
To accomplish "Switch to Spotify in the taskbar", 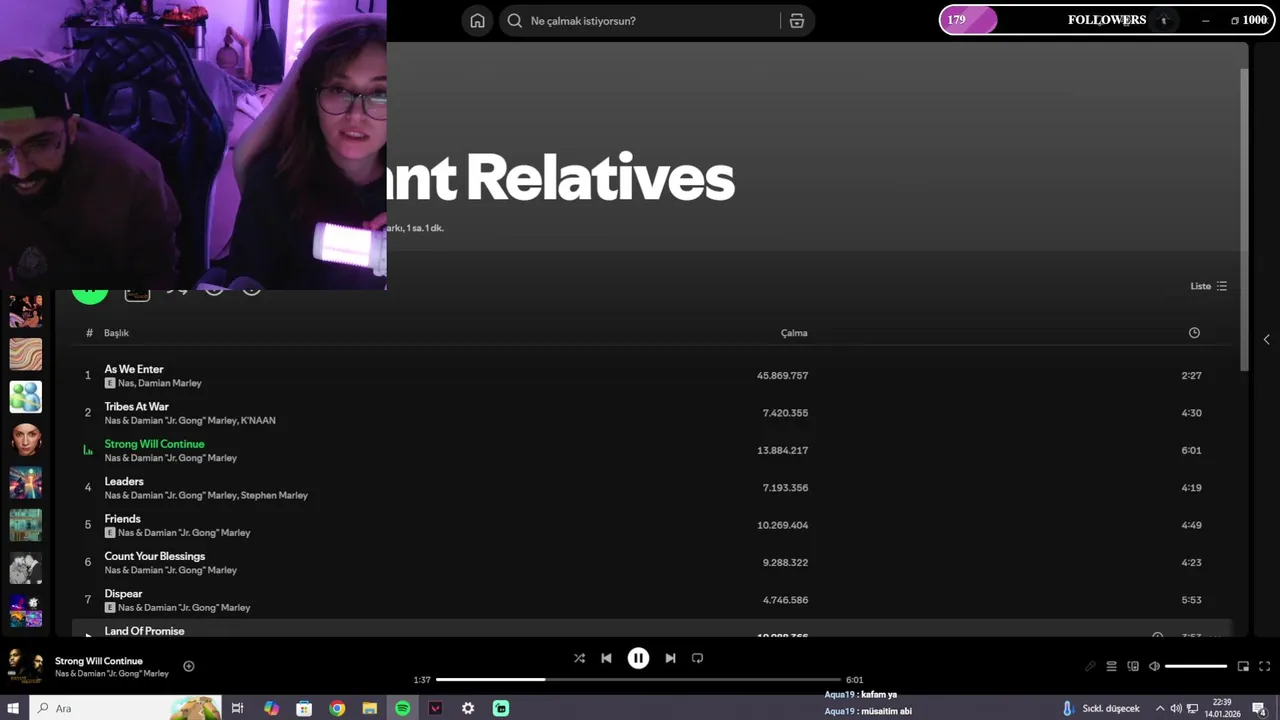I will coord(402,708).
